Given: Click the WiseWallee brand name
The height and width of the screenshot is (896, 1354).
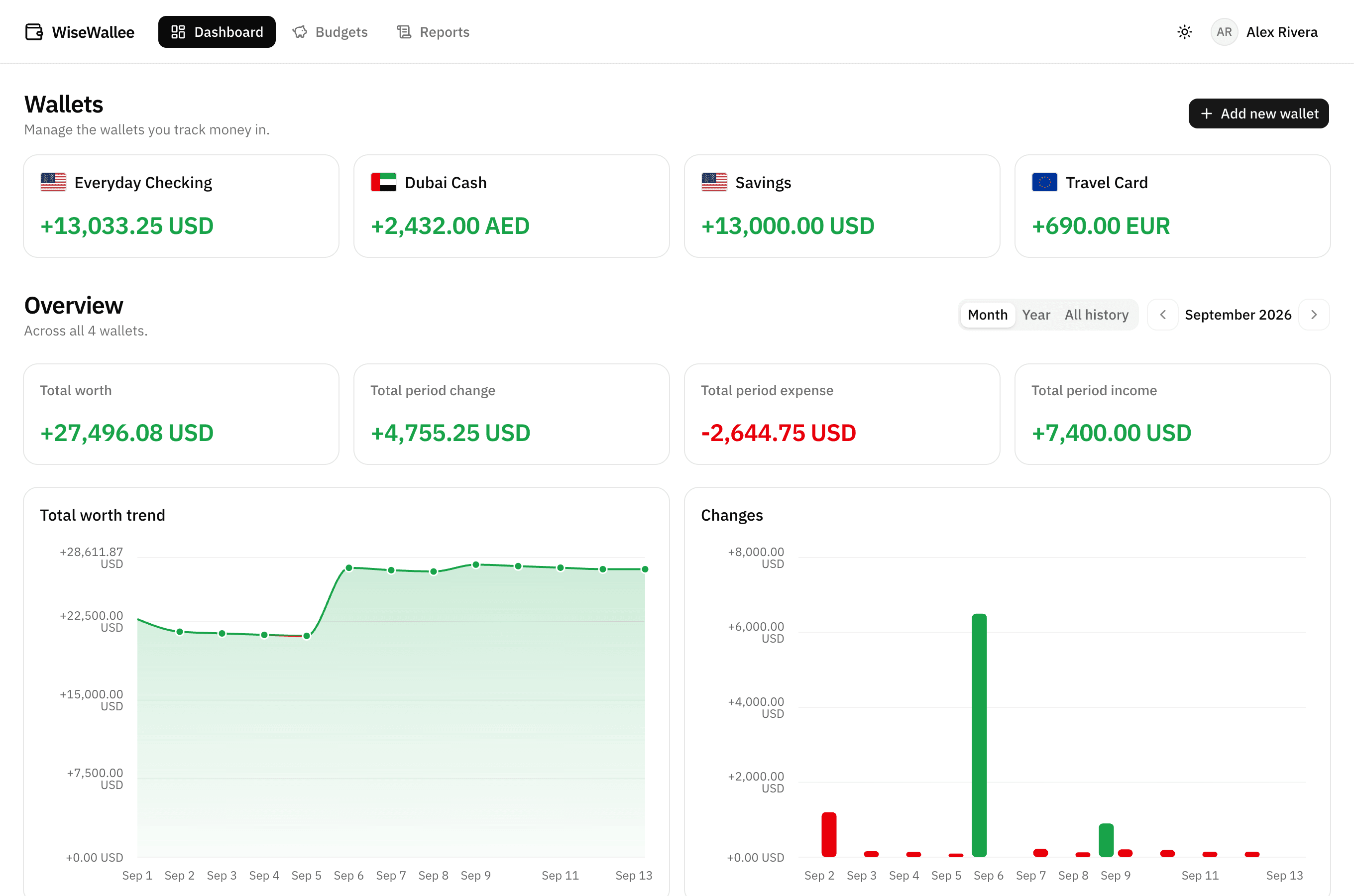Looking at the screenshot, I should 93,32.
